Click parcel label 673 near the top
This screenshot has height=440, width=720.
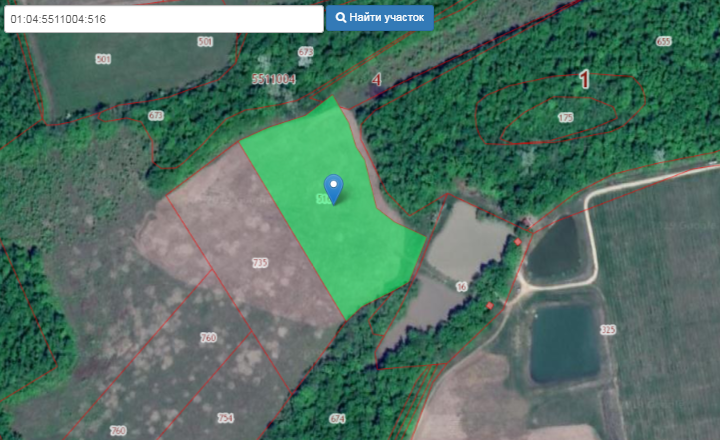[x=306, y=51]
